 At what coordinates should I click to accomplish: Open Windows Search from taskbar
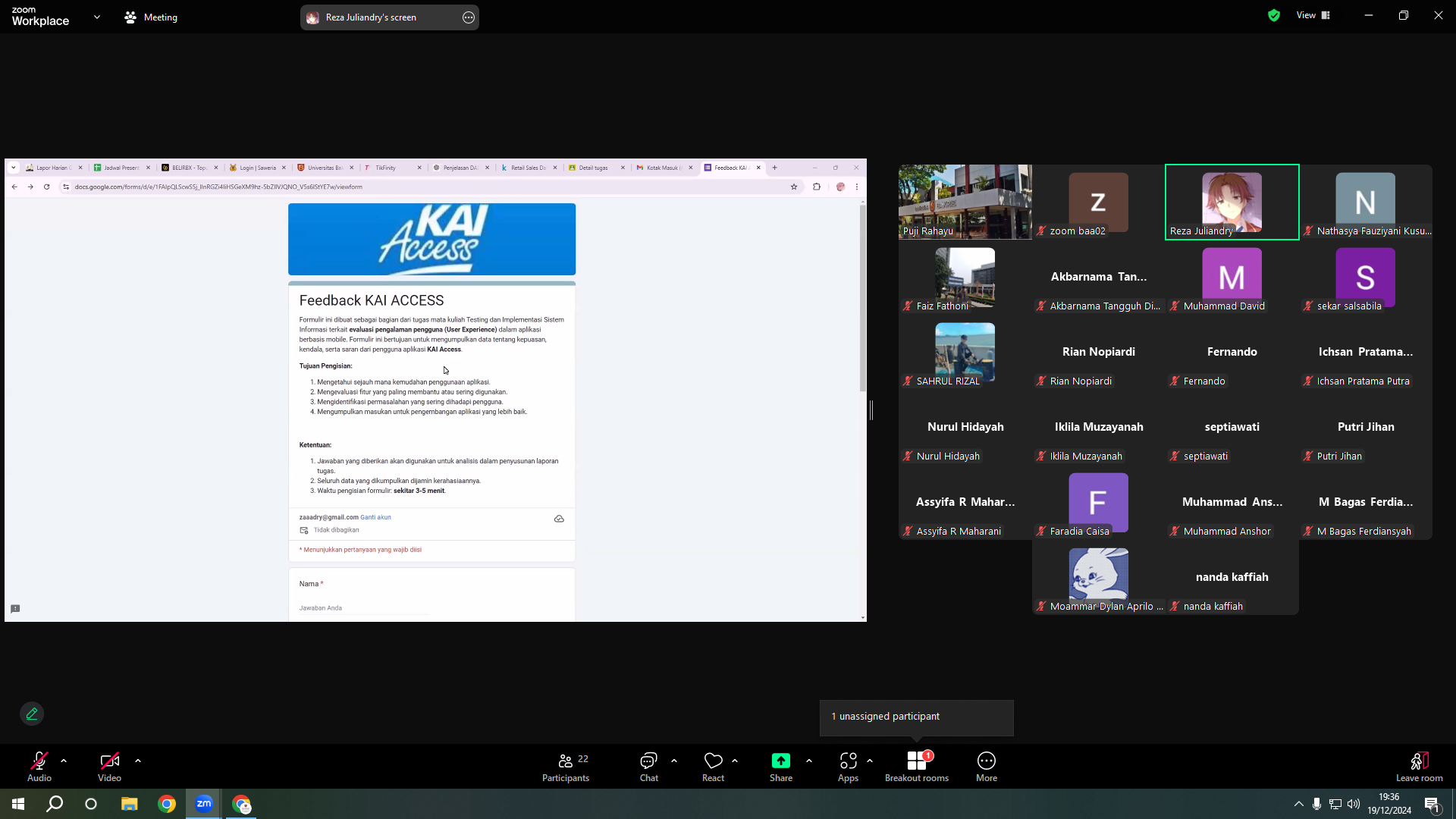55,804
